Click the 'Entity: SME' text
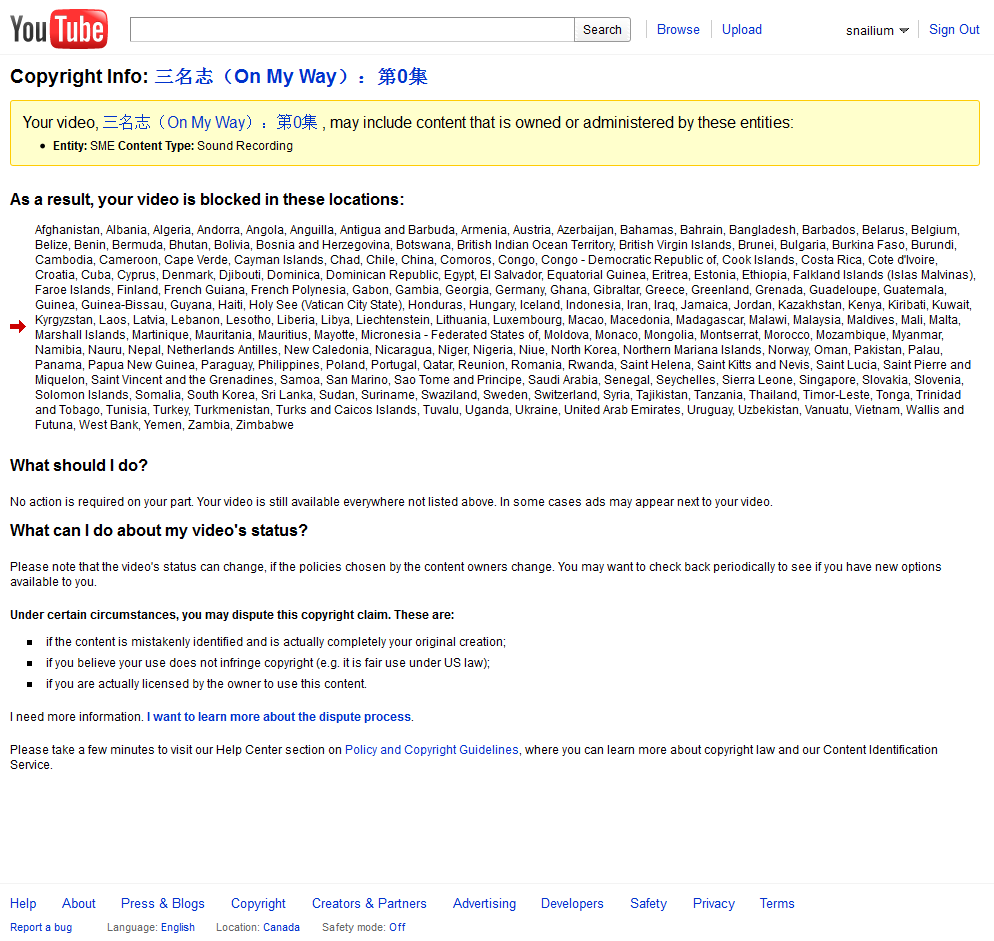 click(x=84, y=146)
